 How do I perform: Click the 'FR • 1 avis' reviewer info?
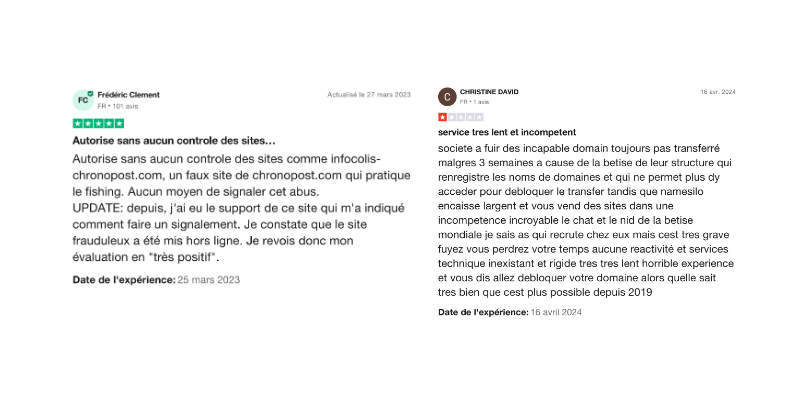[475, 102]
